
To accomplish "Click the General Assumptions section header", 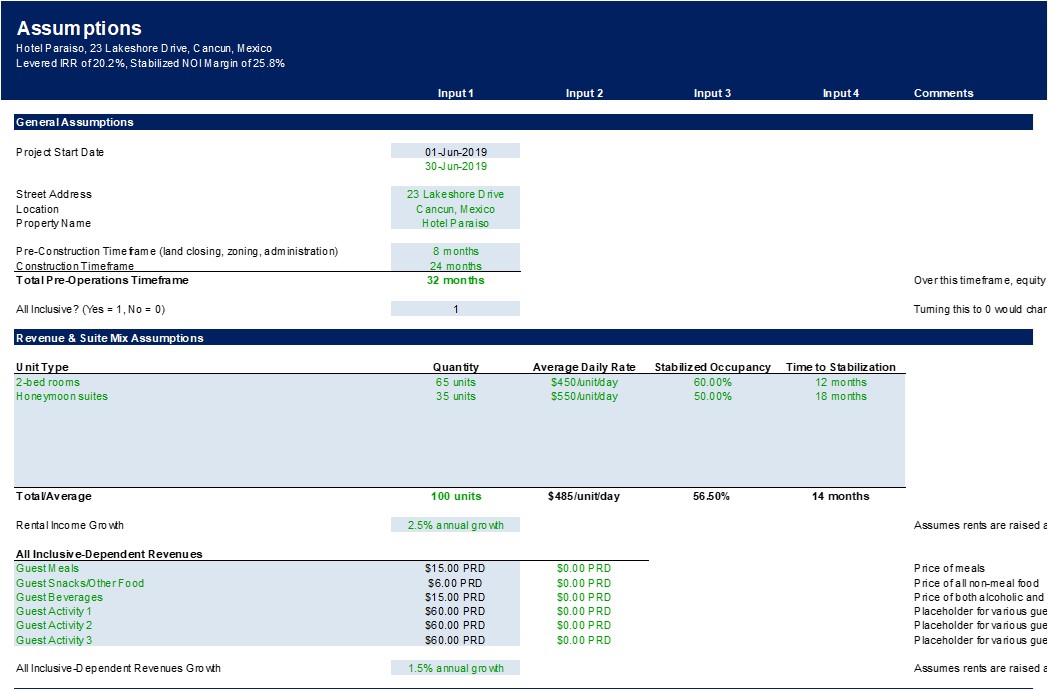I will point(523,122).
